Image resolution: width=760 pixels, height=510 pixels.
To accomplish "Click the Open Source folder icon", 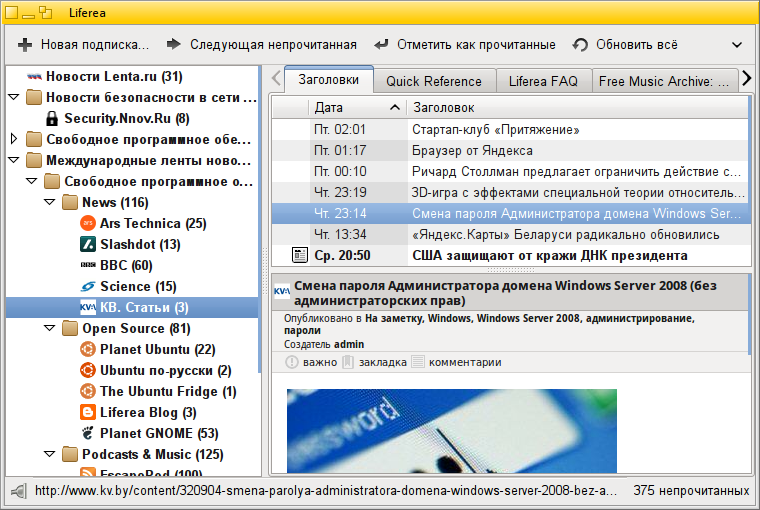I will (70, 328).
